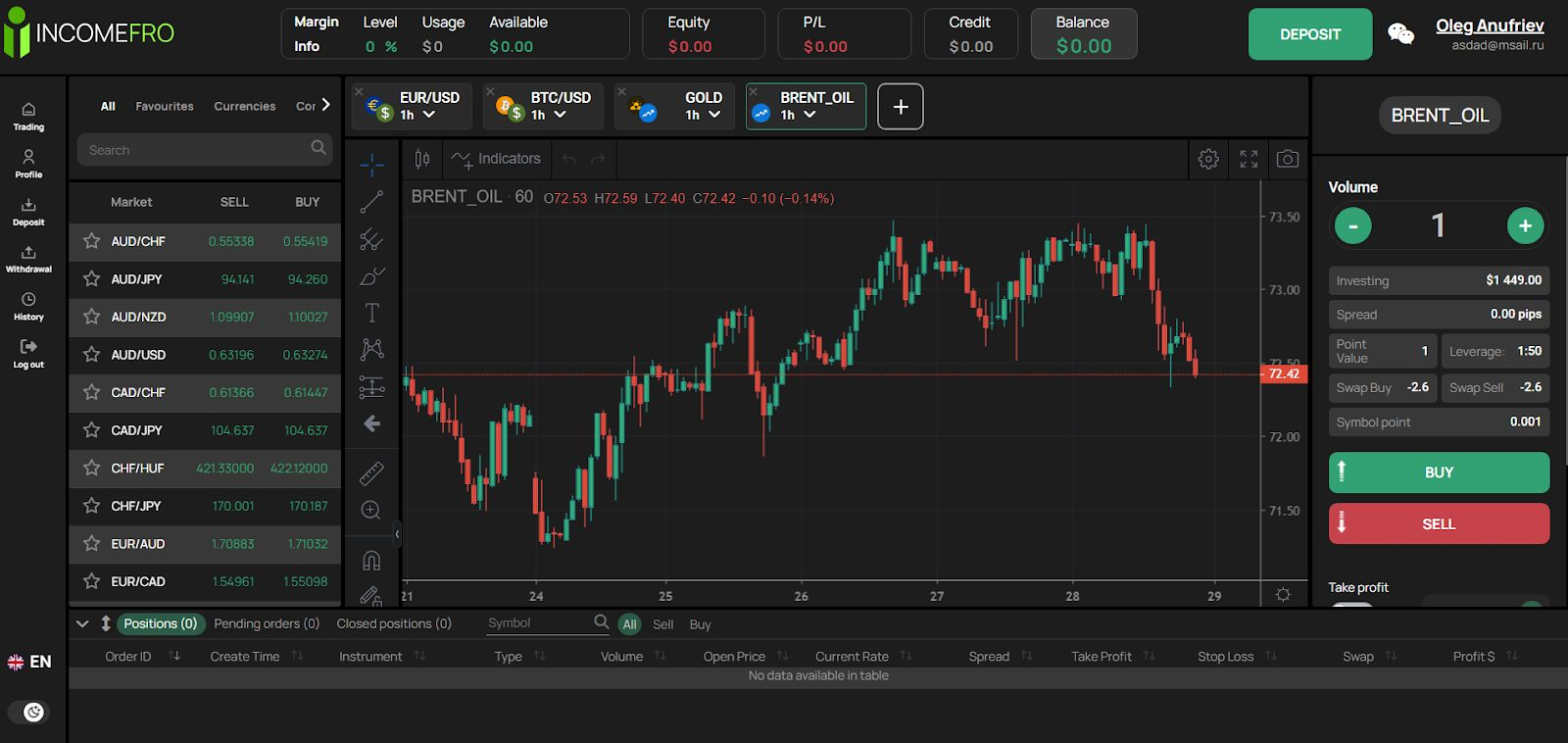
Task: Open the Profile sidebar section
Action: (28, 164)
